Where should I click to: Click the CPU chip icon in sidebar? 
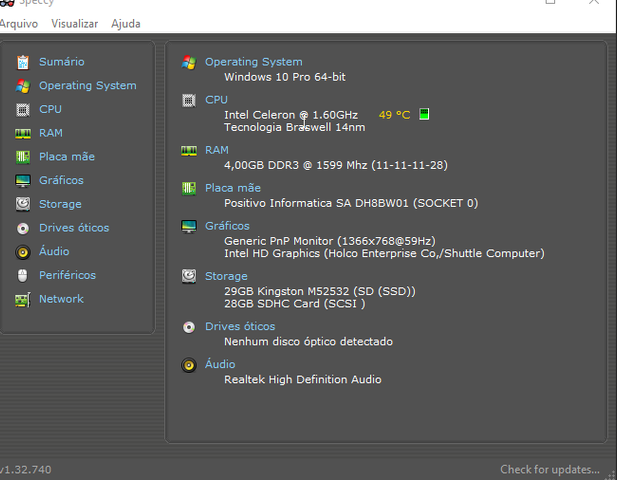click(23, 110)
